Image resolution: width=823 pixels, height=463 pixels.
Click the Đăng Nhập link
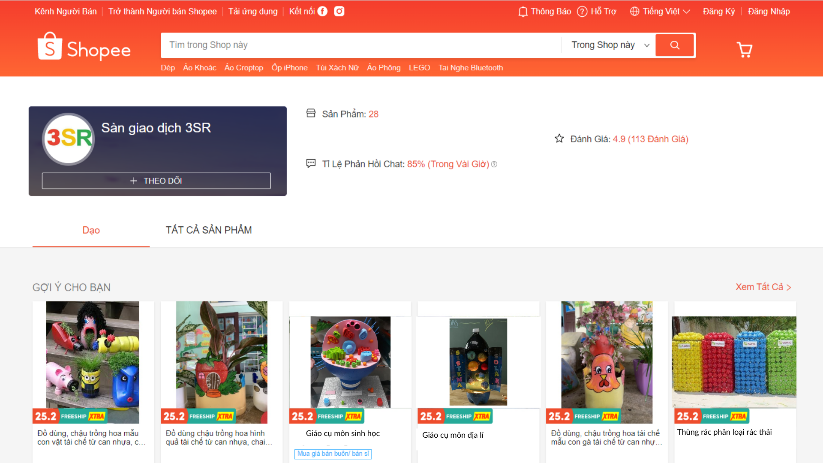(x=768, y=12)
